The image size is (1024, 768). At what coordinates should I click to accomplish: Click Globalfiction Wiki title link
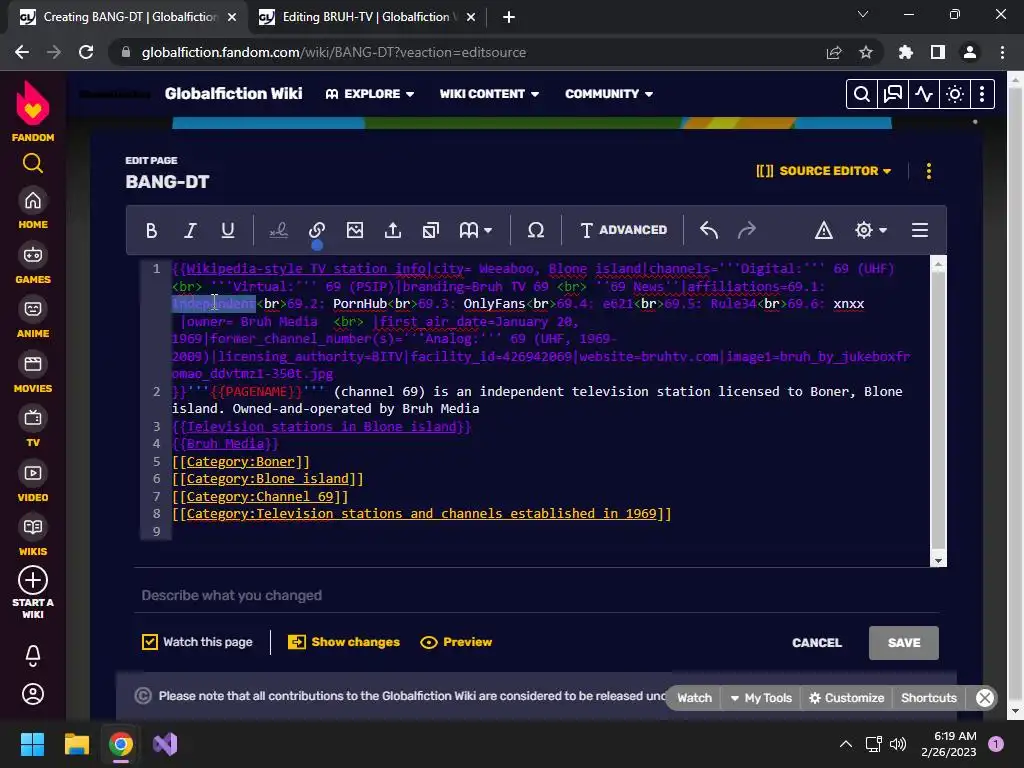point(233,93)
